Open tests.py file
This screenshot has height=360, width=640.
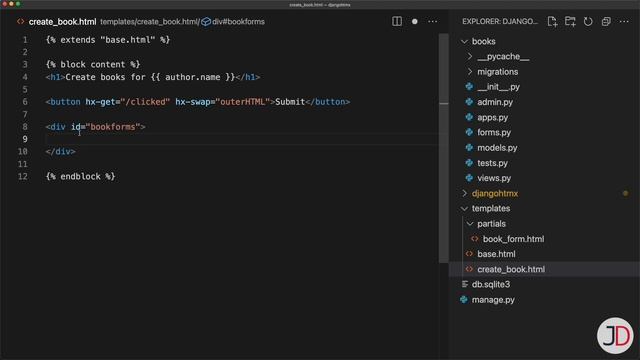pyautogui.click(x=493, y=163)
